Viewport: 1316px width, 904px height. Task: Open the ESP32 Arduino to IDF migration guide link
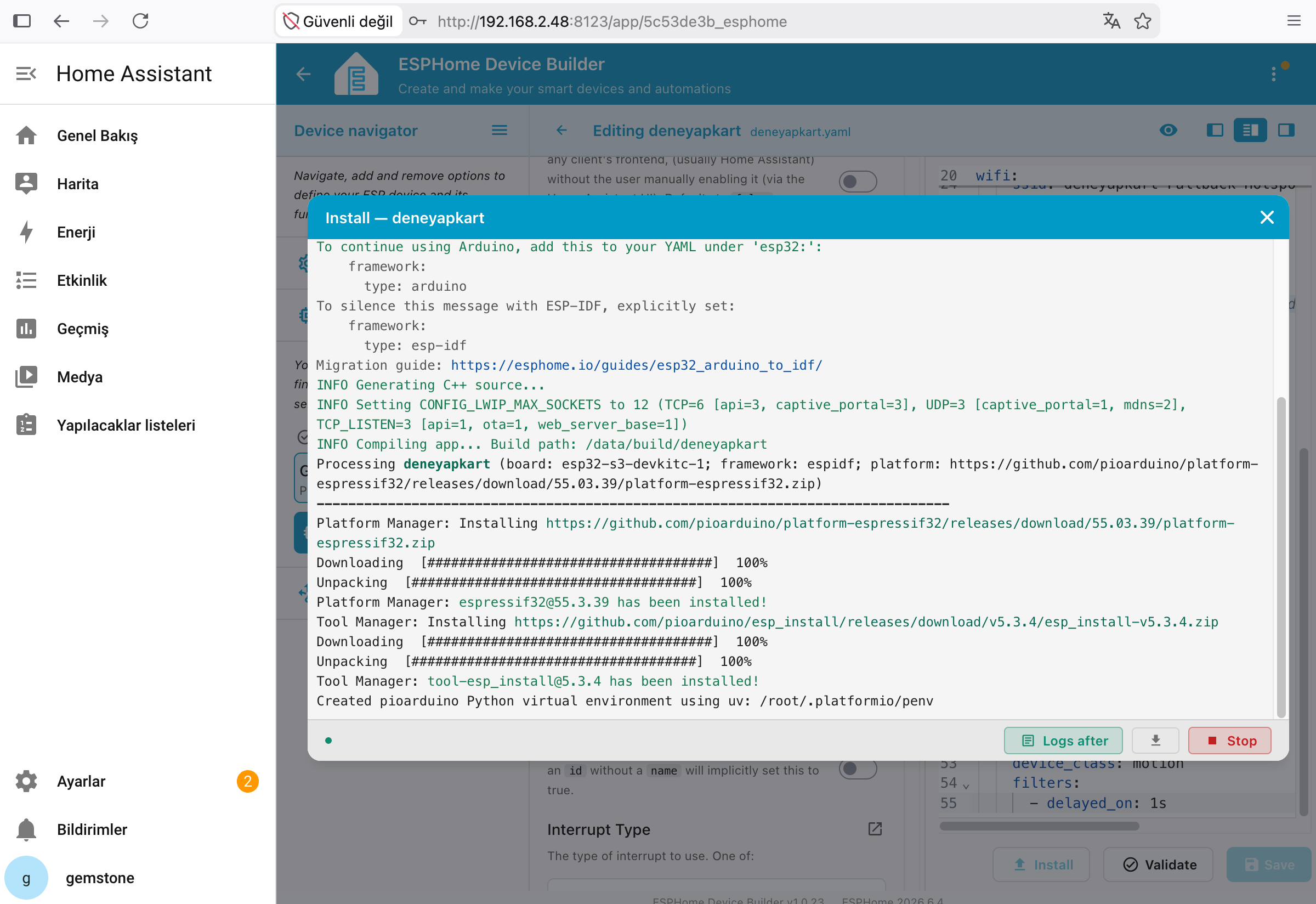637,365
